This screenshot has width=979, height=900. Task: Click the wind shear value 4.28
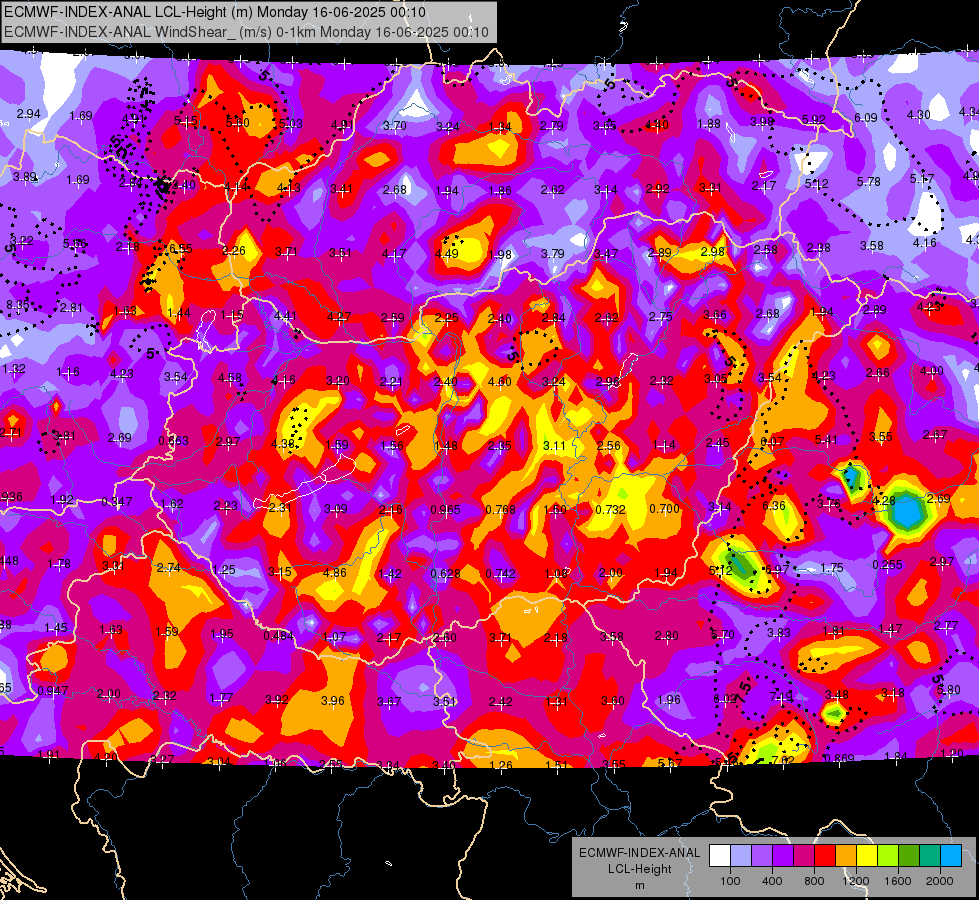(884, 501)
